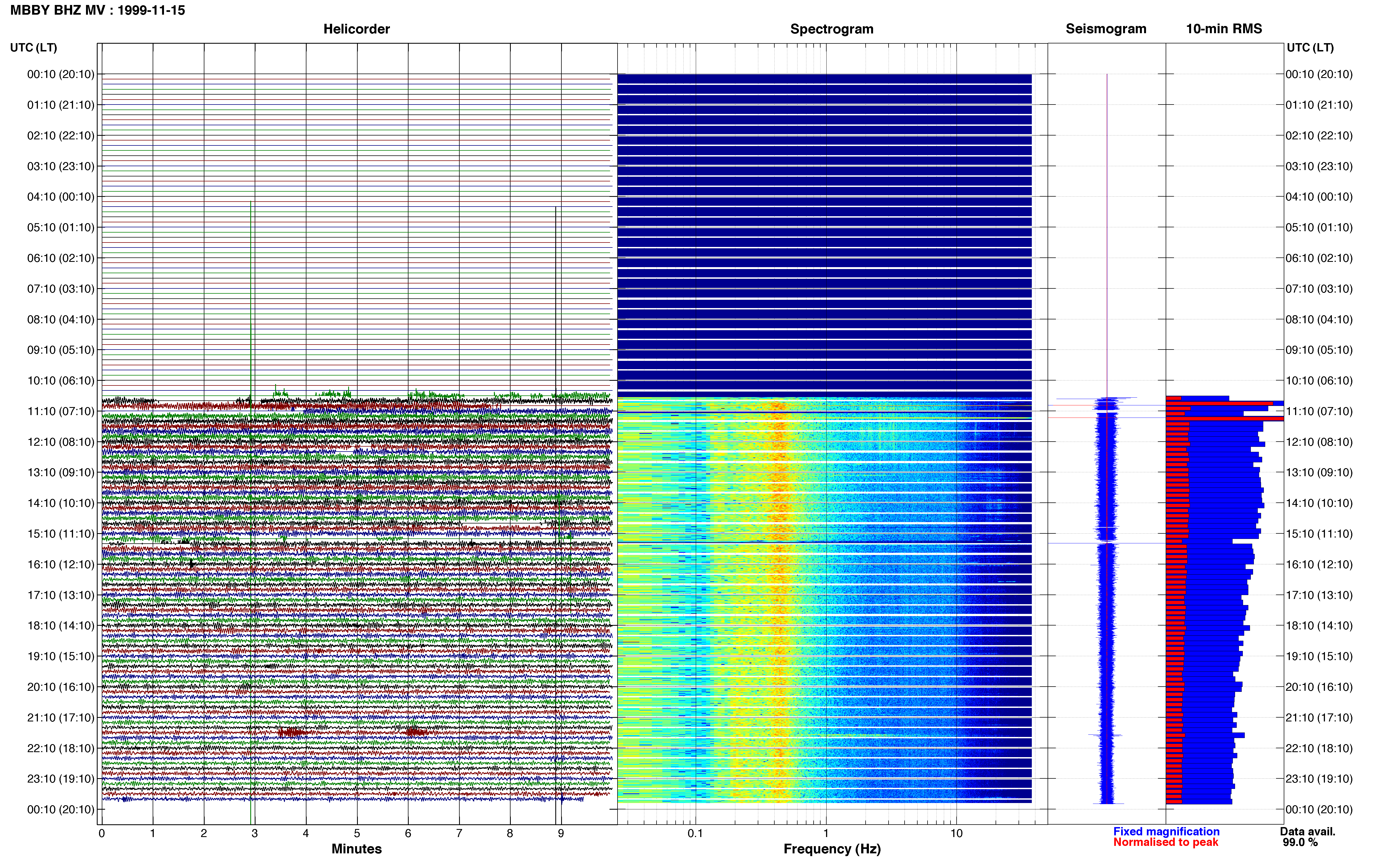Select the 'Helicorder' panel heading
This screenshot has height=868, width=1388.
(x=356, y=29)
